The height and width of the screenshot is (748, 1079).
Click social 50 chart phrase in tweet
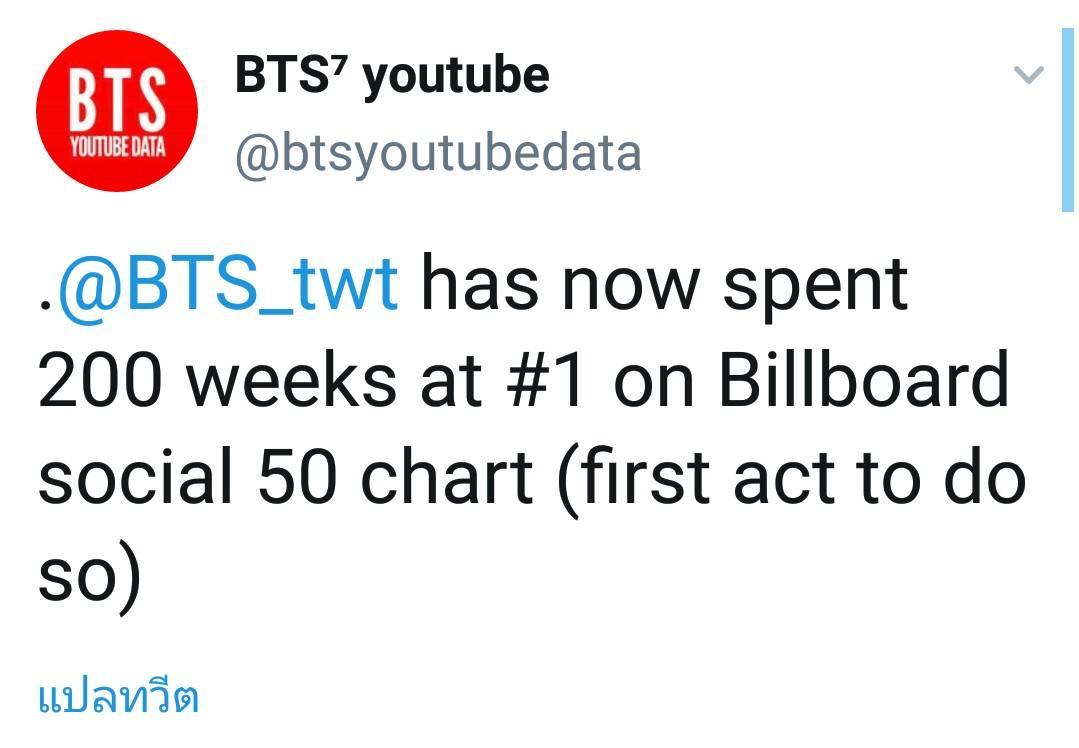tap(286, 477)
